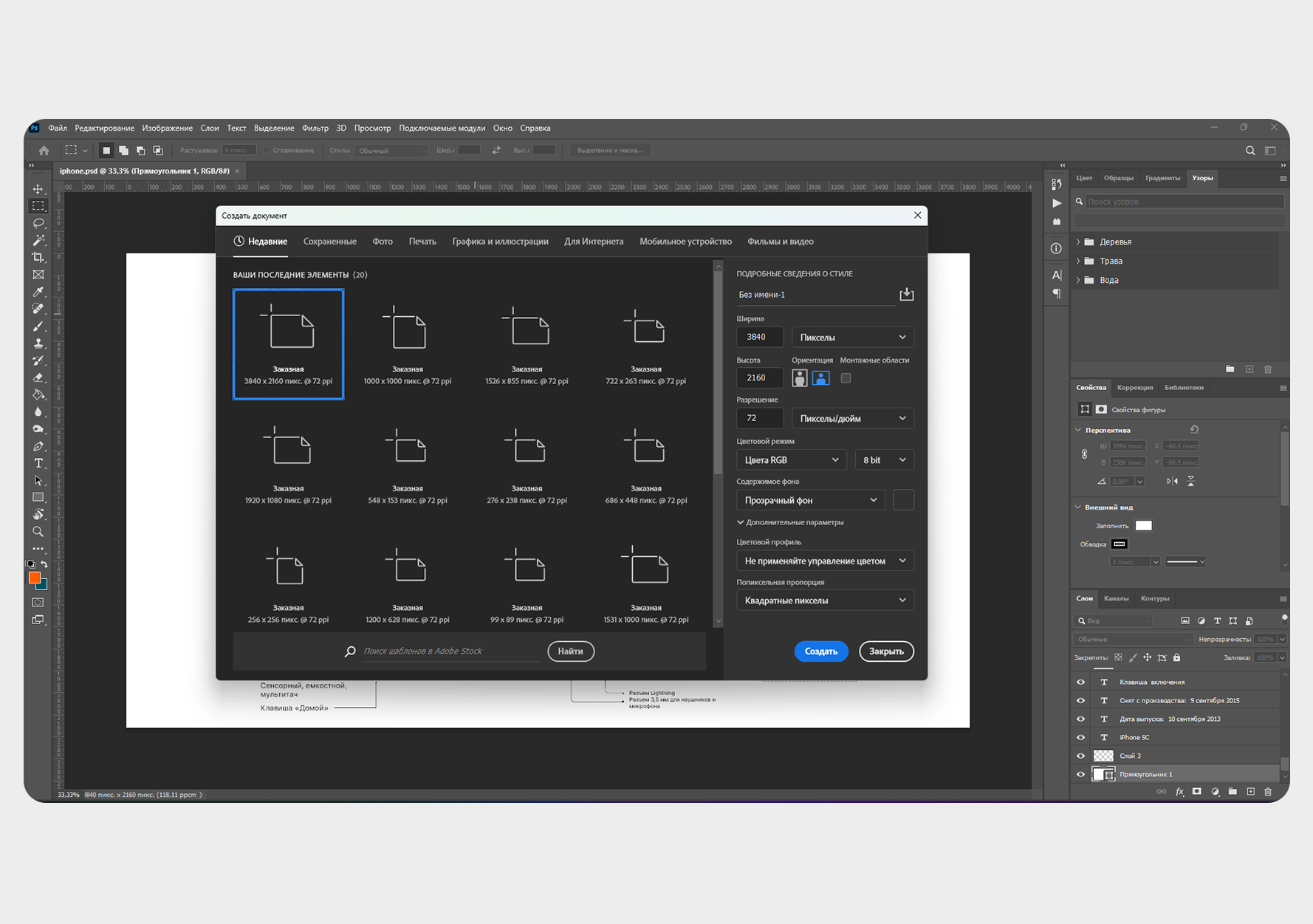
Task: Select the Eraser tool
Action: click(38, 377)
